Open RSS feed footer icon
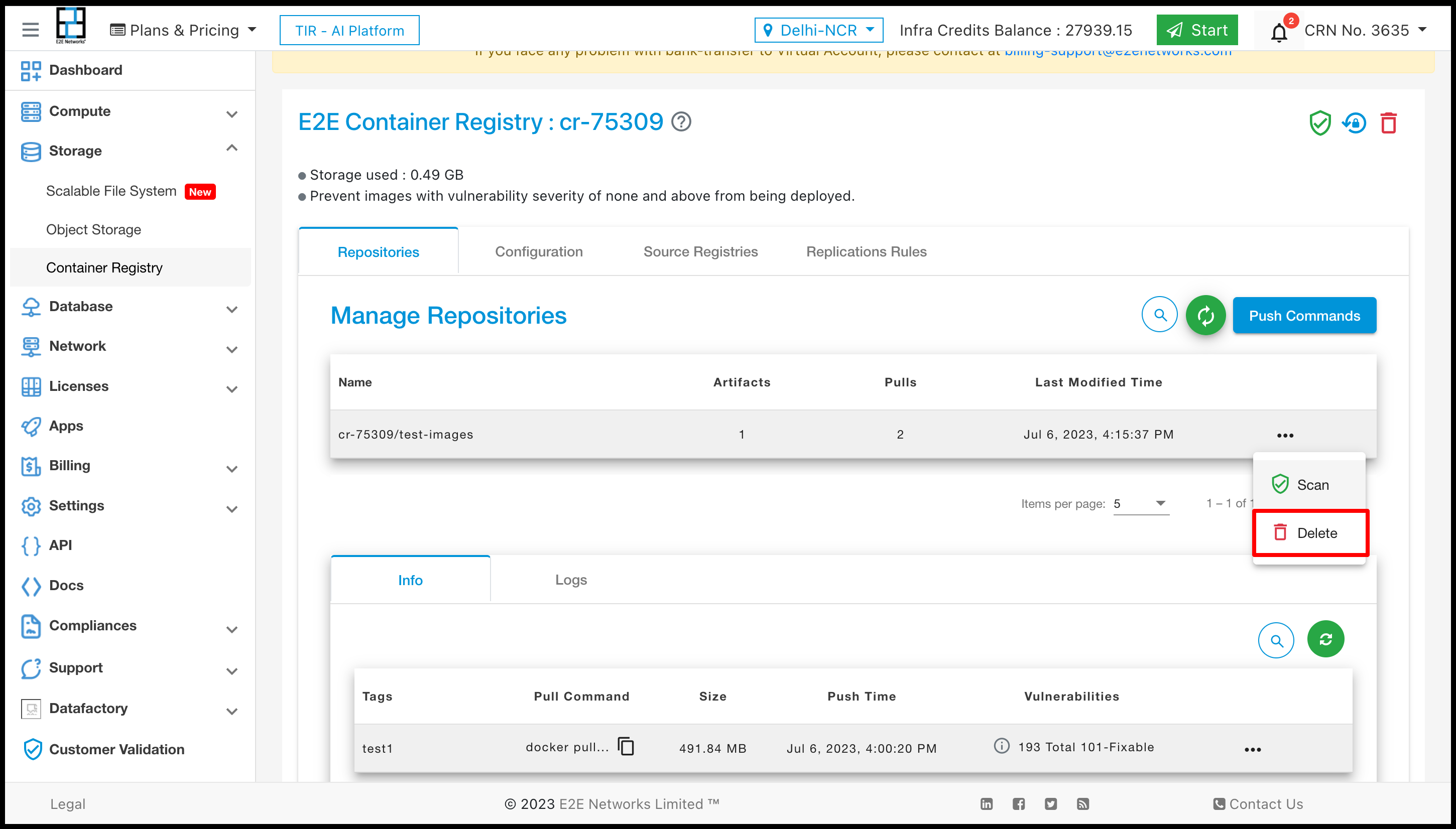 (x=1083, y=804)
